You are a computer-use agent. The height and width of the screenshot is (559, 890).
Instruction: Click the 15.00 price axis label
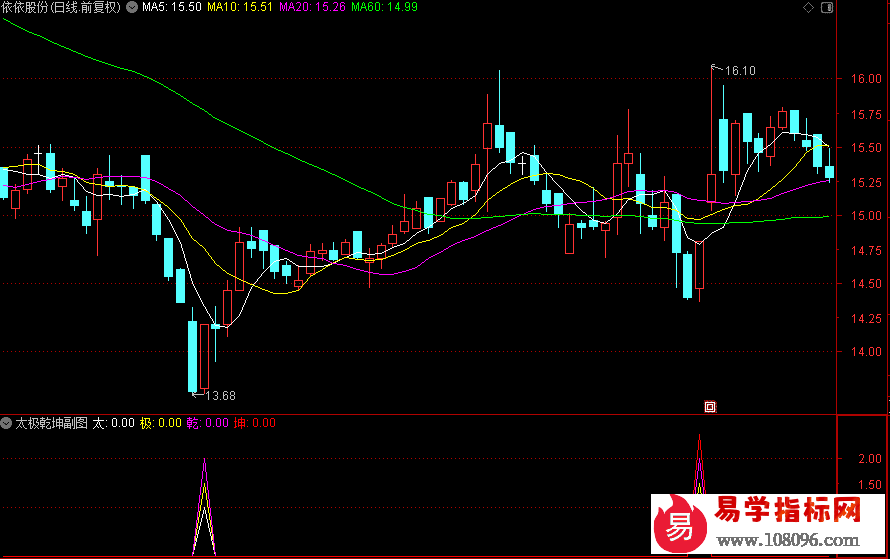click(x=866, y=216)
